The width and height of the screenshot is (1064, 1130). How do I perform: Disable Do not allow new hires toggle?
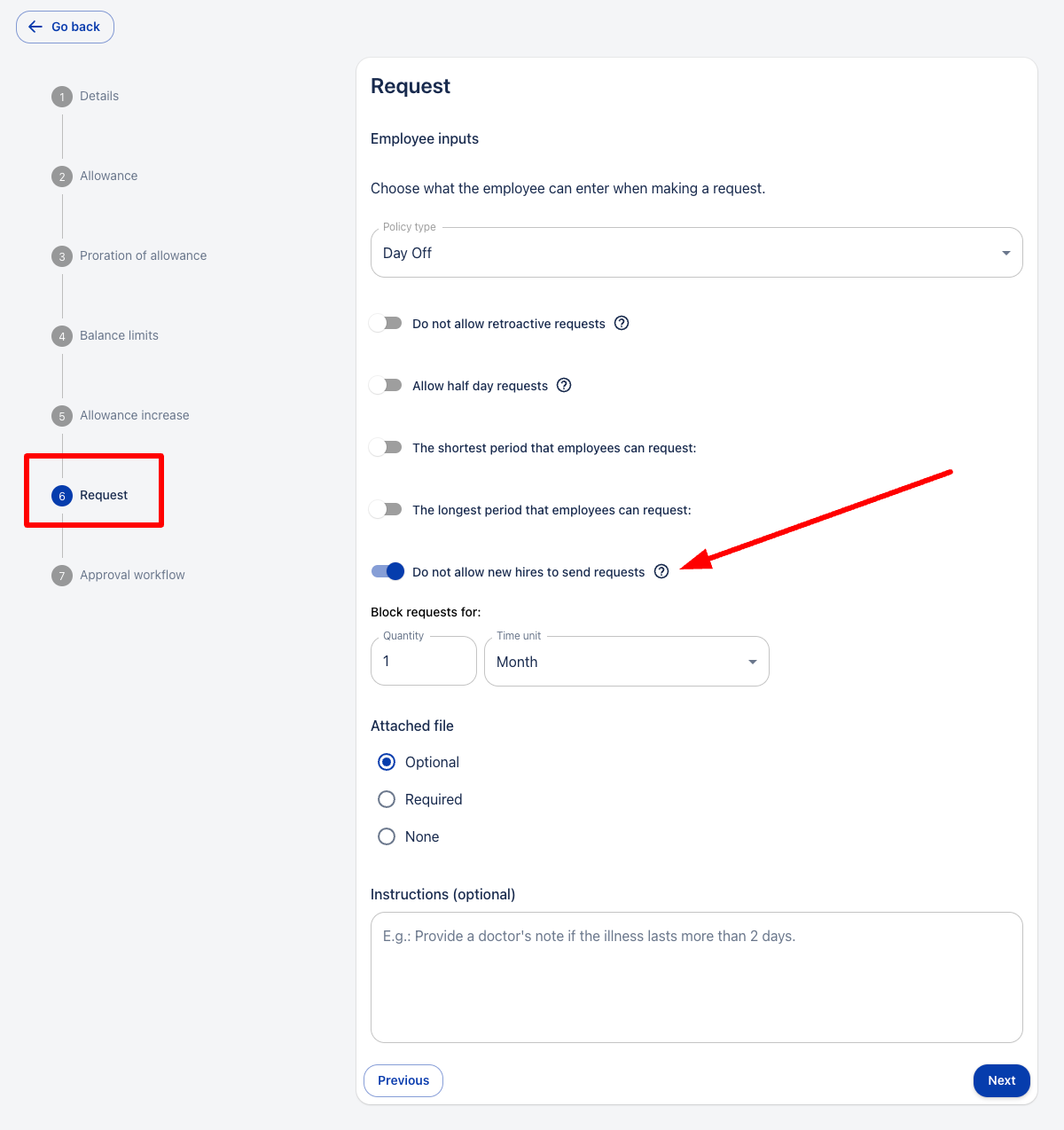click(387, 571)
